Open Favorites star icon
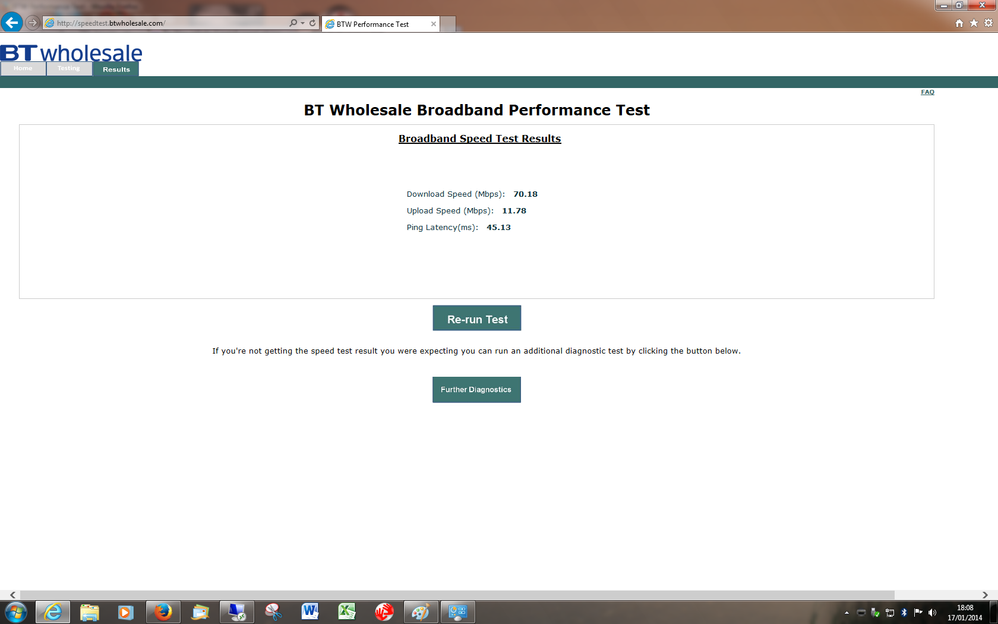998x624 pixels. pyautogui.click(x=974, y=23)
